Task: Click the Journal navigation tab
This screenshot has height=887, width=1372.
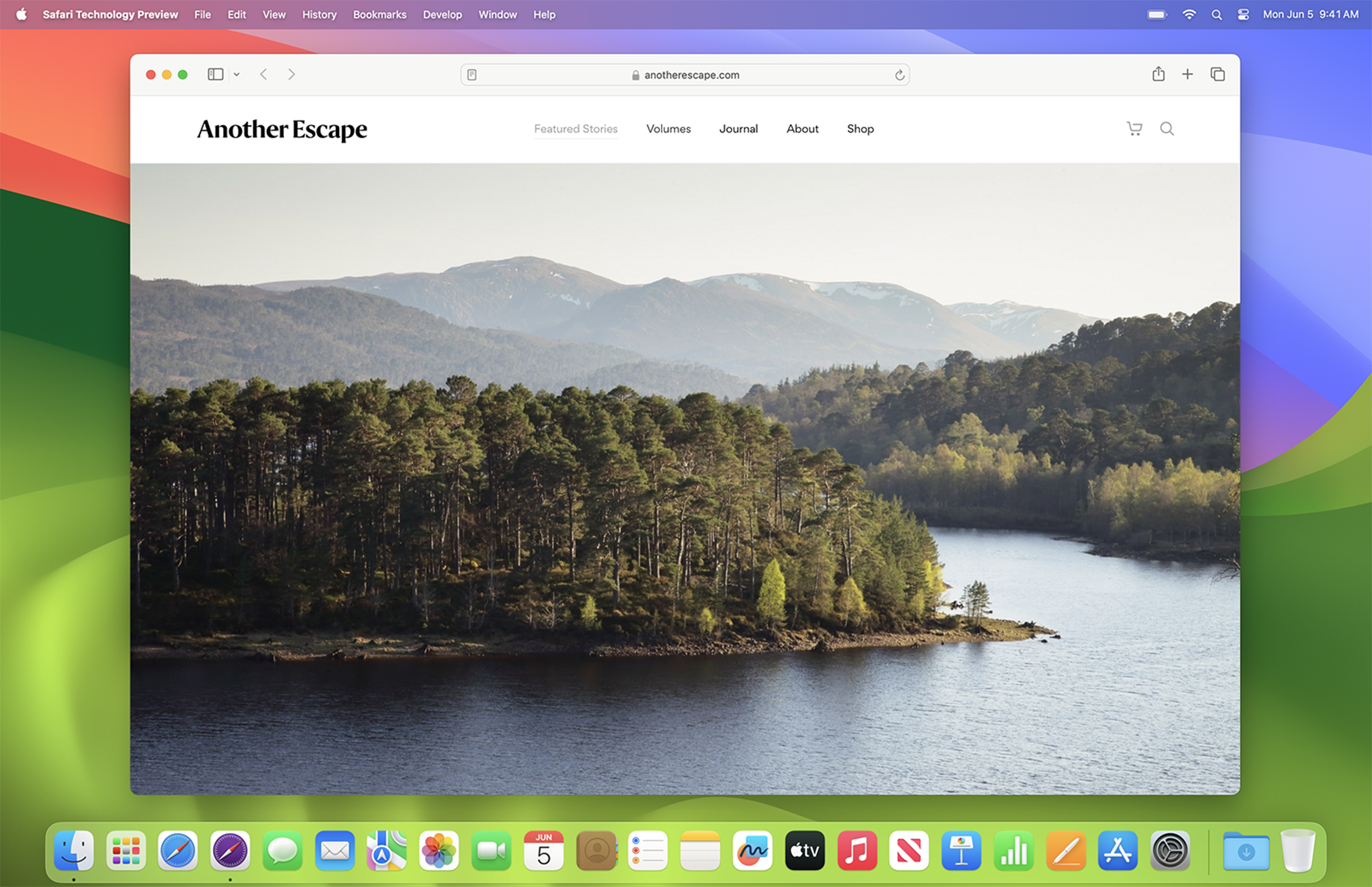Action: click(738, 128)
